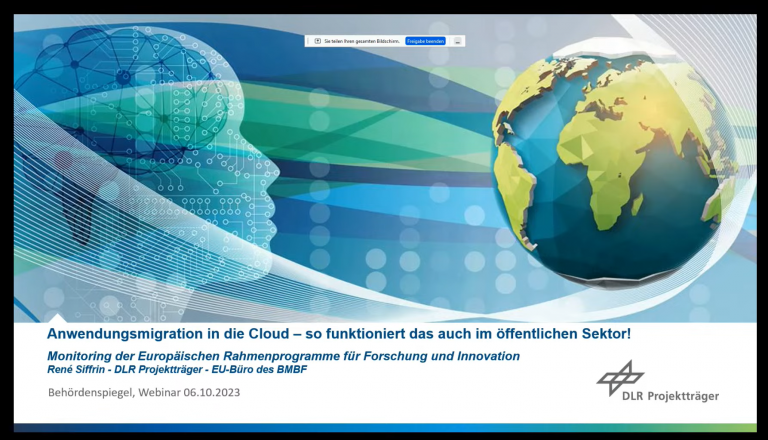This screenshot has width=768, height=440.
Task: Click the screen share icon in sharing bar
Action: pos(317,41)
